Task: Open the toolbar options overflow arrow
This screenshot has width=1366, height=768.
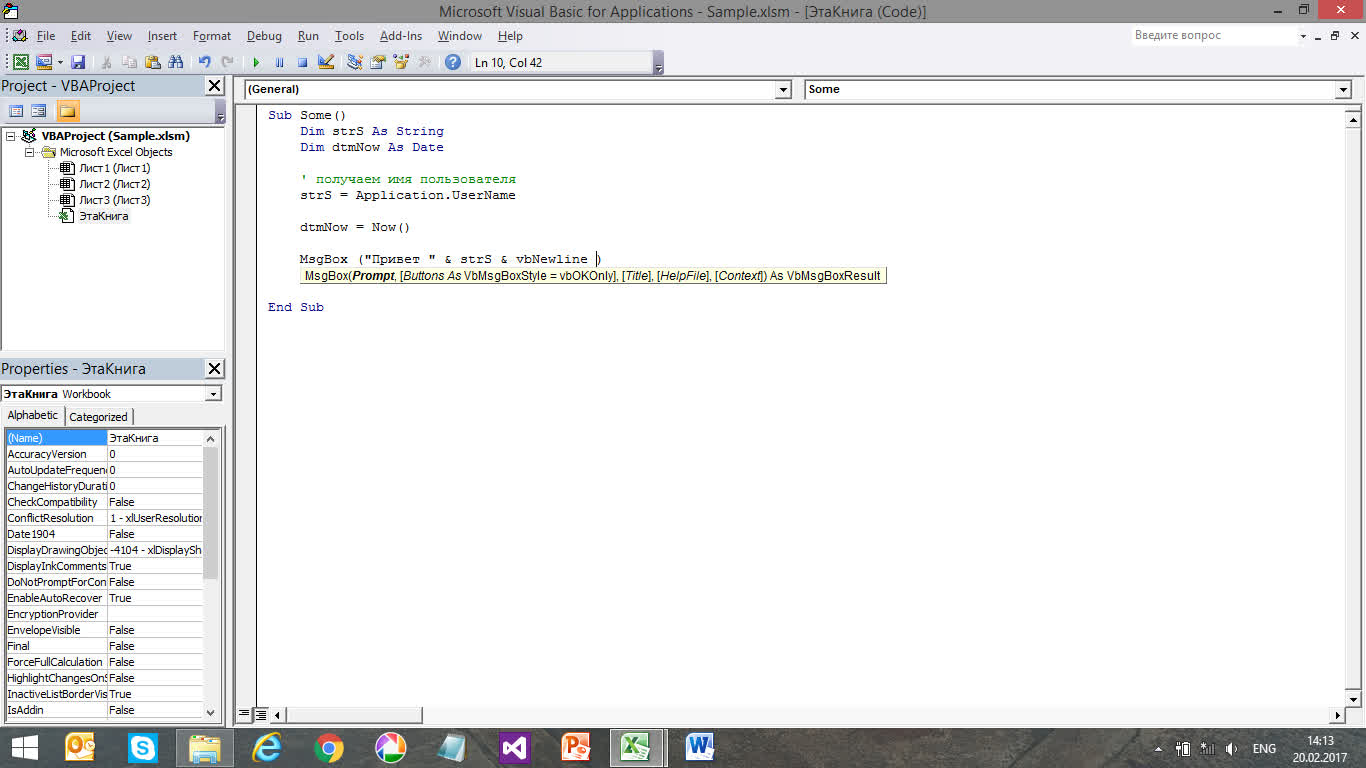Action: 658,64
